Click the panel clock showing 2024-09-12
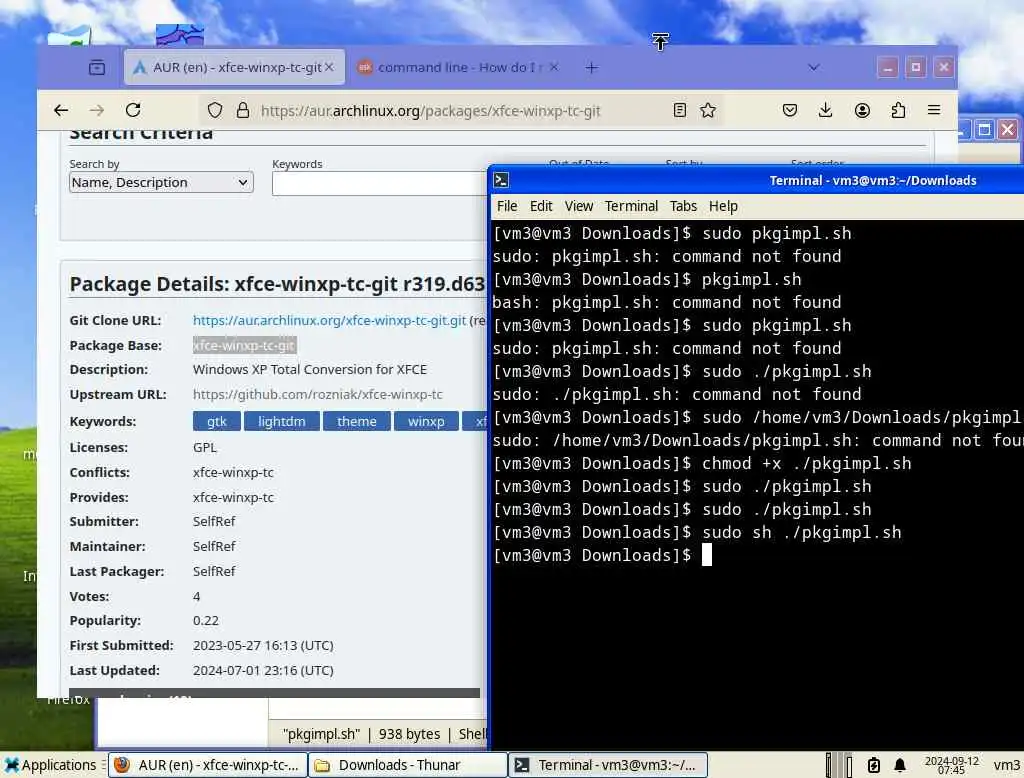 pos(952,765)
